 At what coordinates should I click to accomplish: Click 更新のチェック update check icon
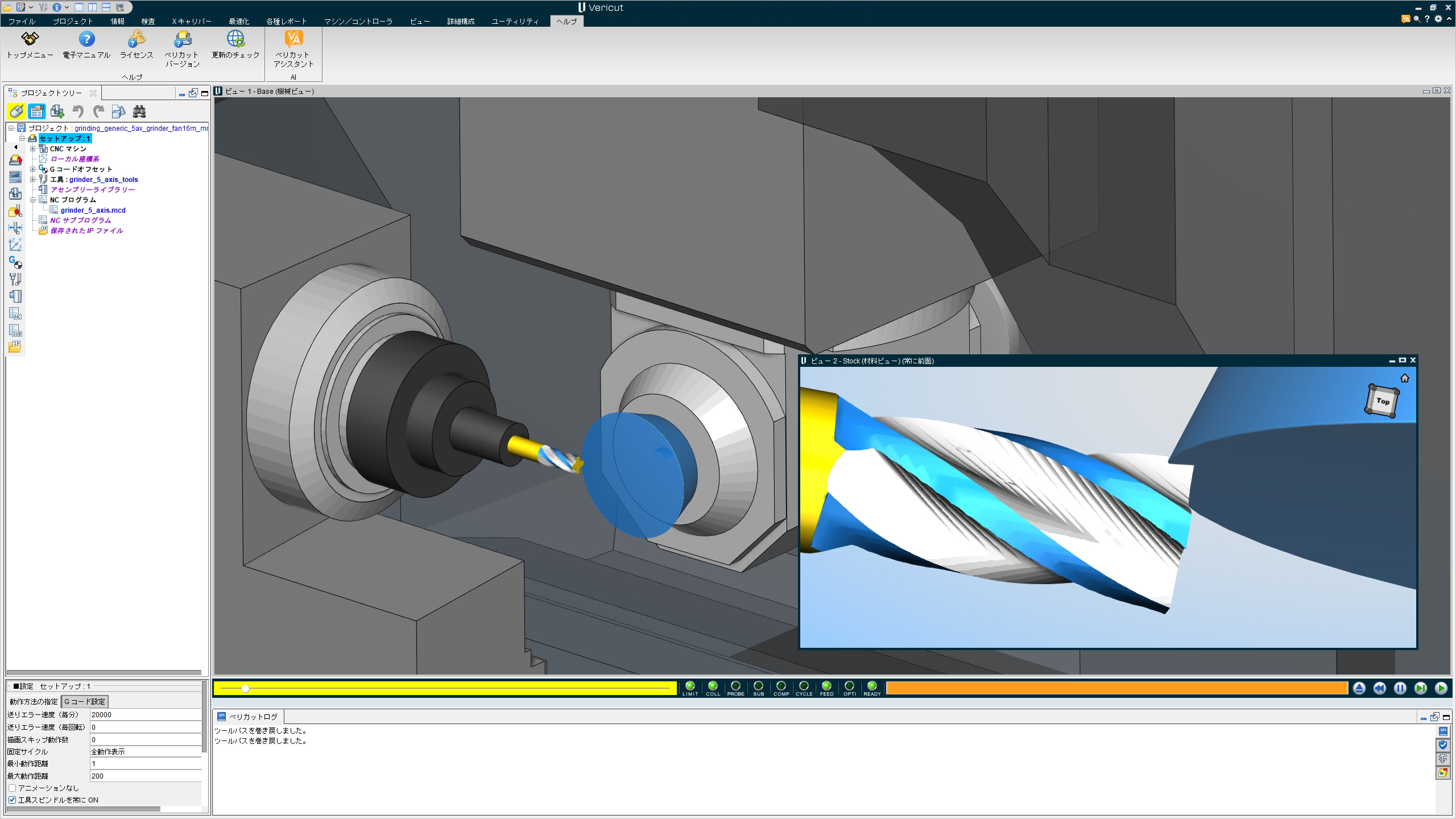click(235, 40)
